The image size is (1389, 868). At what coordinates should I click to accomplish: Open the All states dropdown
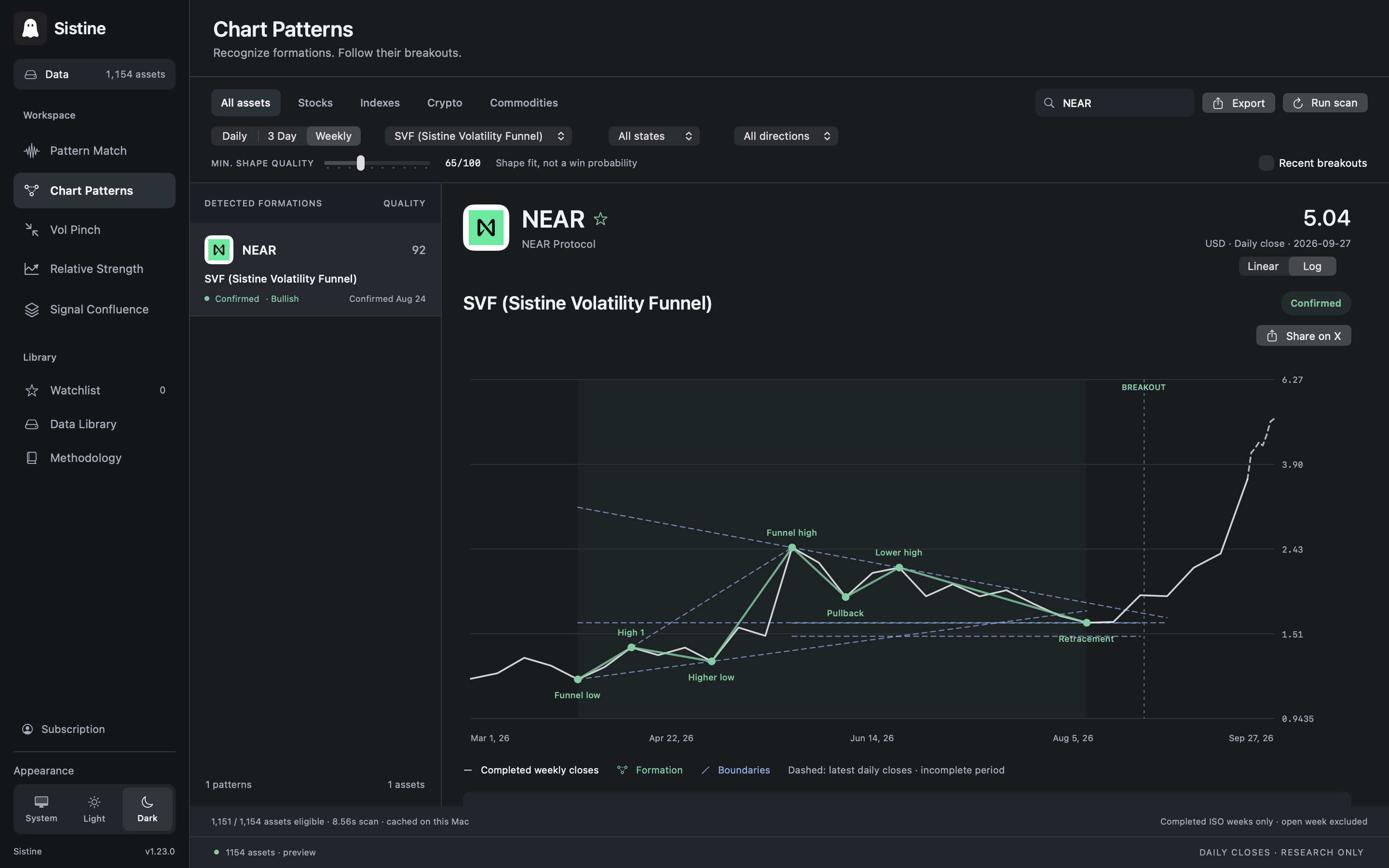click(654, 136)
